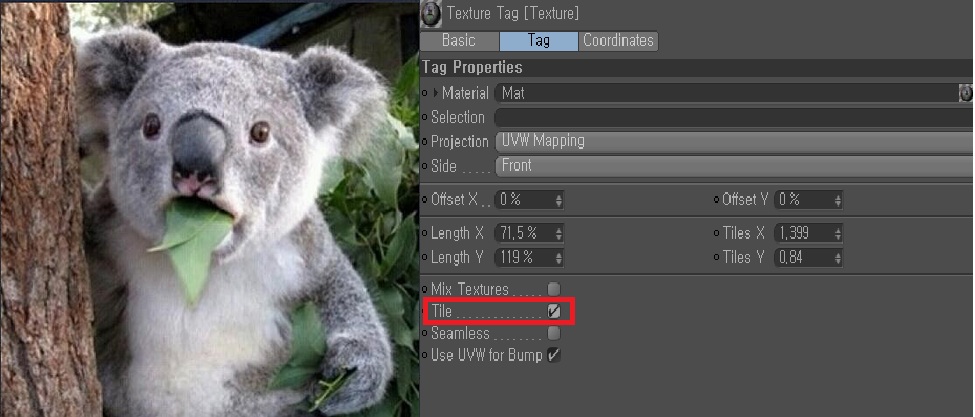Click the animation dot beside Offset X
This screenshot has width=975, height=417.
coord(425,200)
